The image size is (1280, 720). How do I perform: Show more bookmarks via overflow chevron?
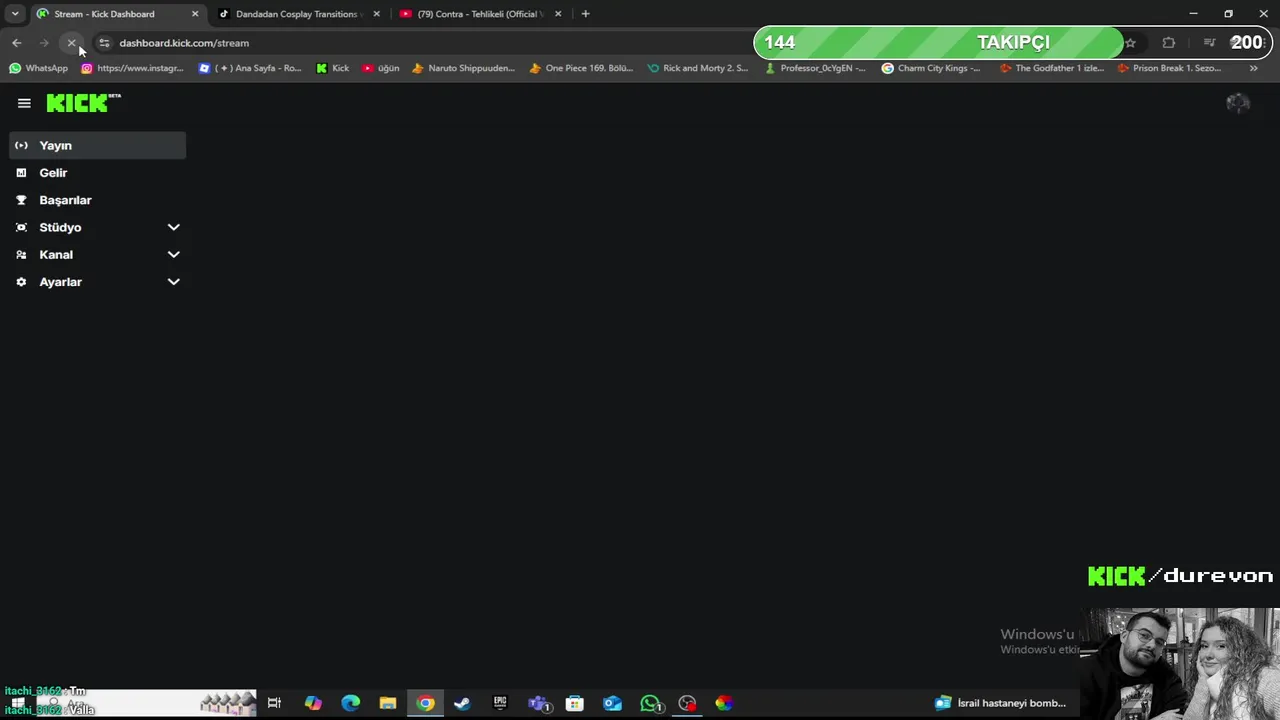[x=1253, y=68]
